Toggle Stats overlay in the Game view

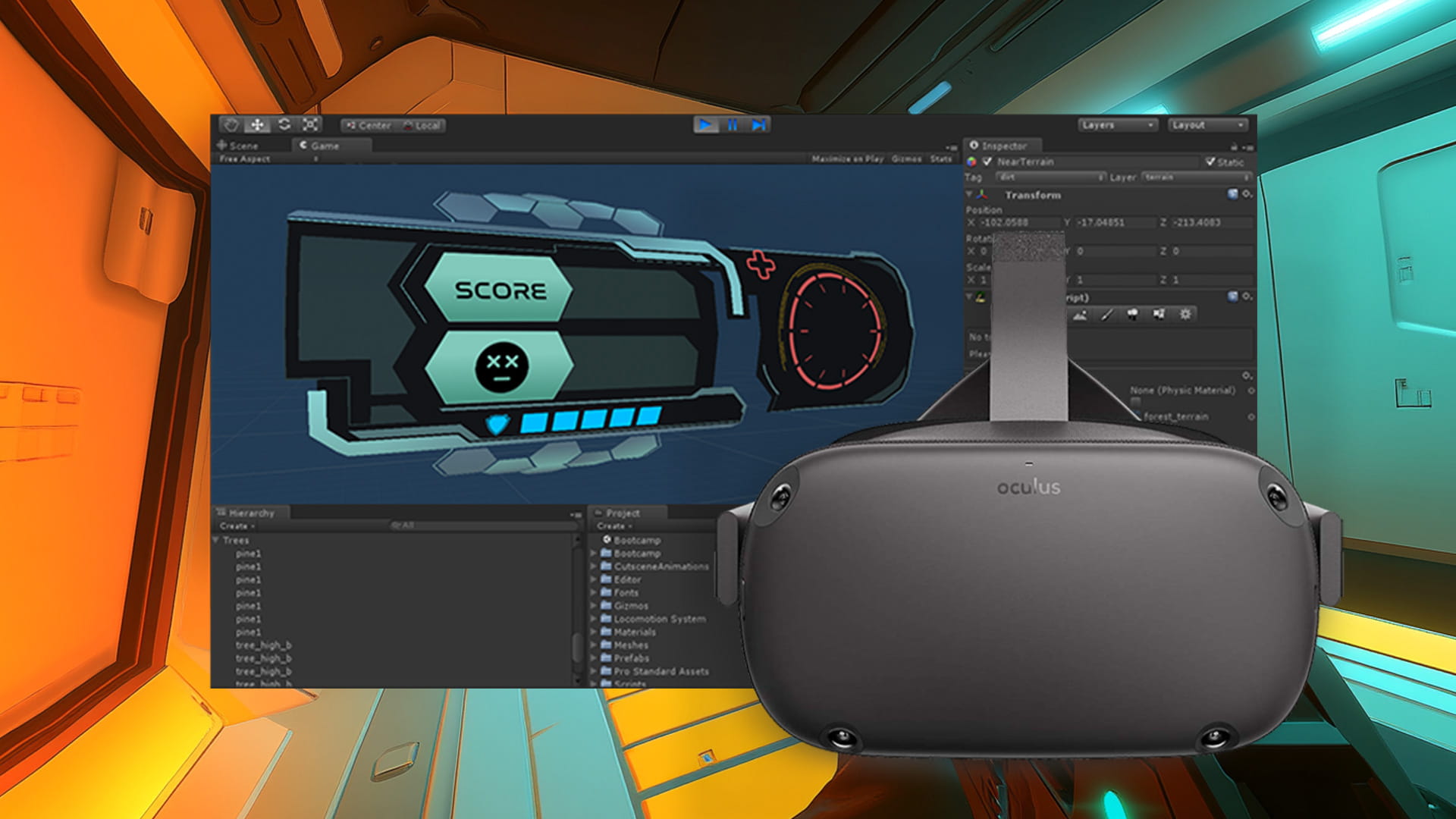tap(941, 158)
